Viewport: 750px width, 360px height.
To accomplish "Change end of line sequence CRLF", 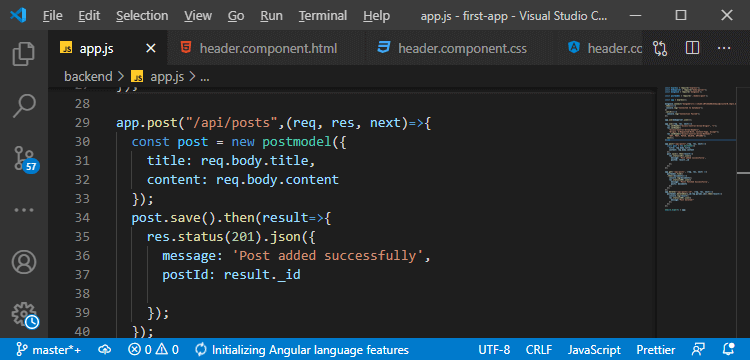I will coord(539,349).
